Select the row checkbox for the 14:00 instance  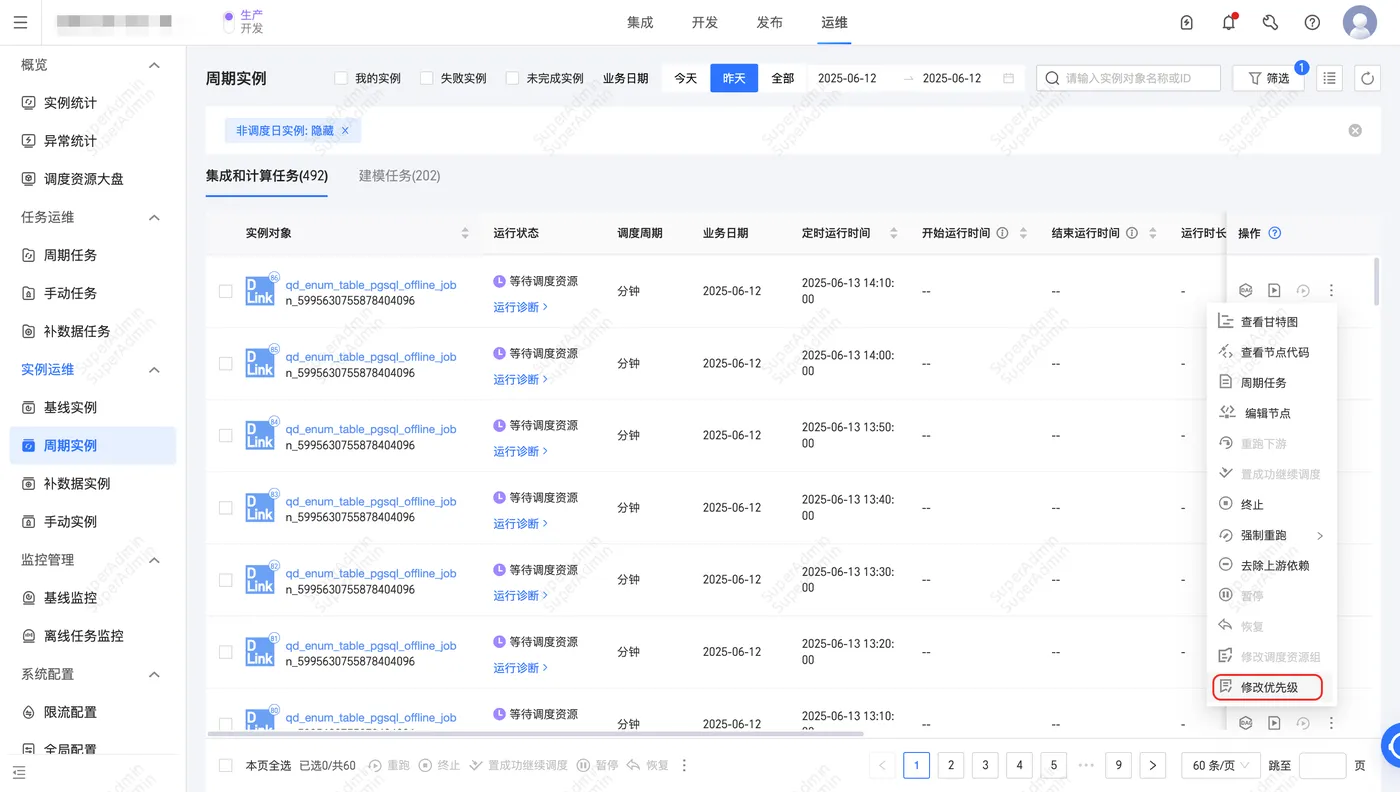226,363
